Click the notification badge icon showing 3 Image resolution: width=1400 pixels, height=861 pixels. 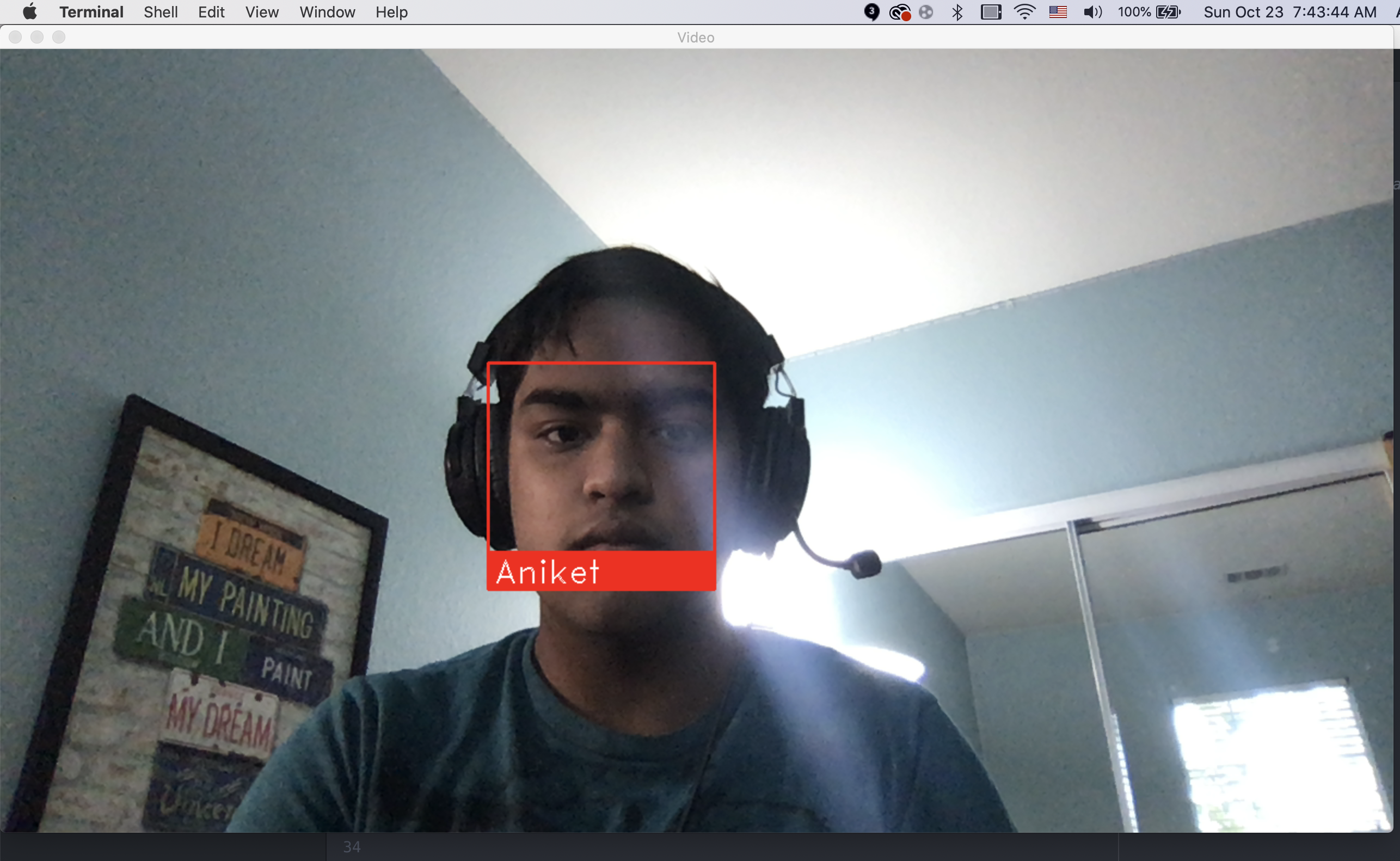[x=871, y=12]
